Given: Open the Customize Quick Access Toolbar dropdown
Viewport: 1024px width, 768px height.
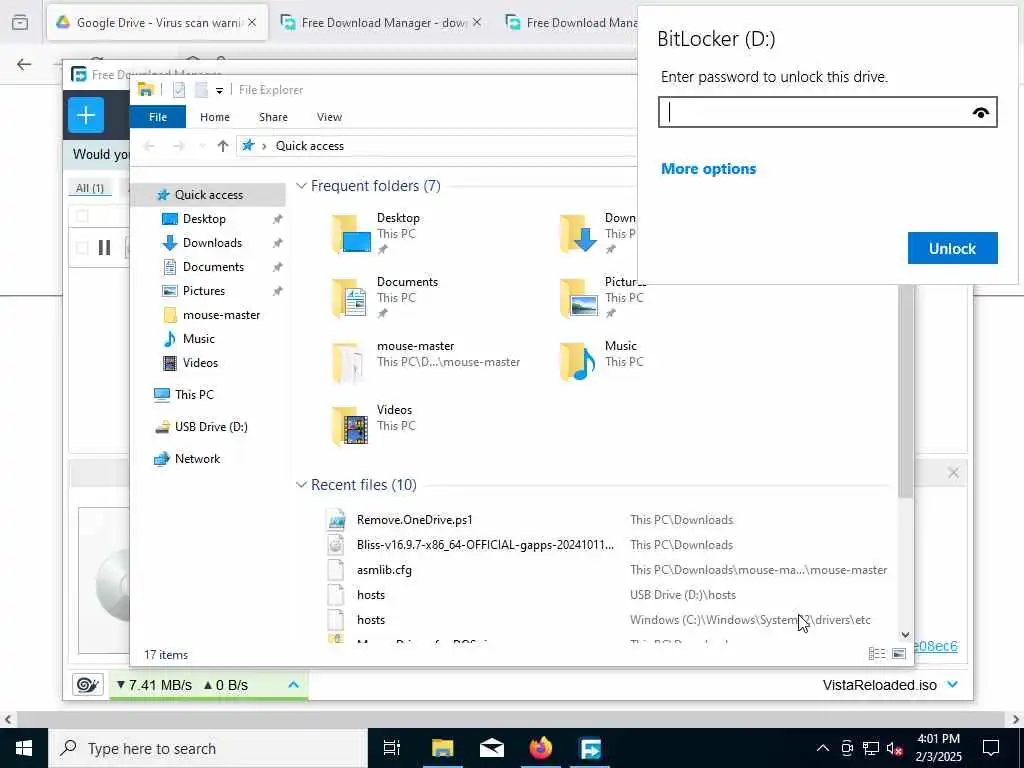Looking at the screenshot, I should coord(219,90).
